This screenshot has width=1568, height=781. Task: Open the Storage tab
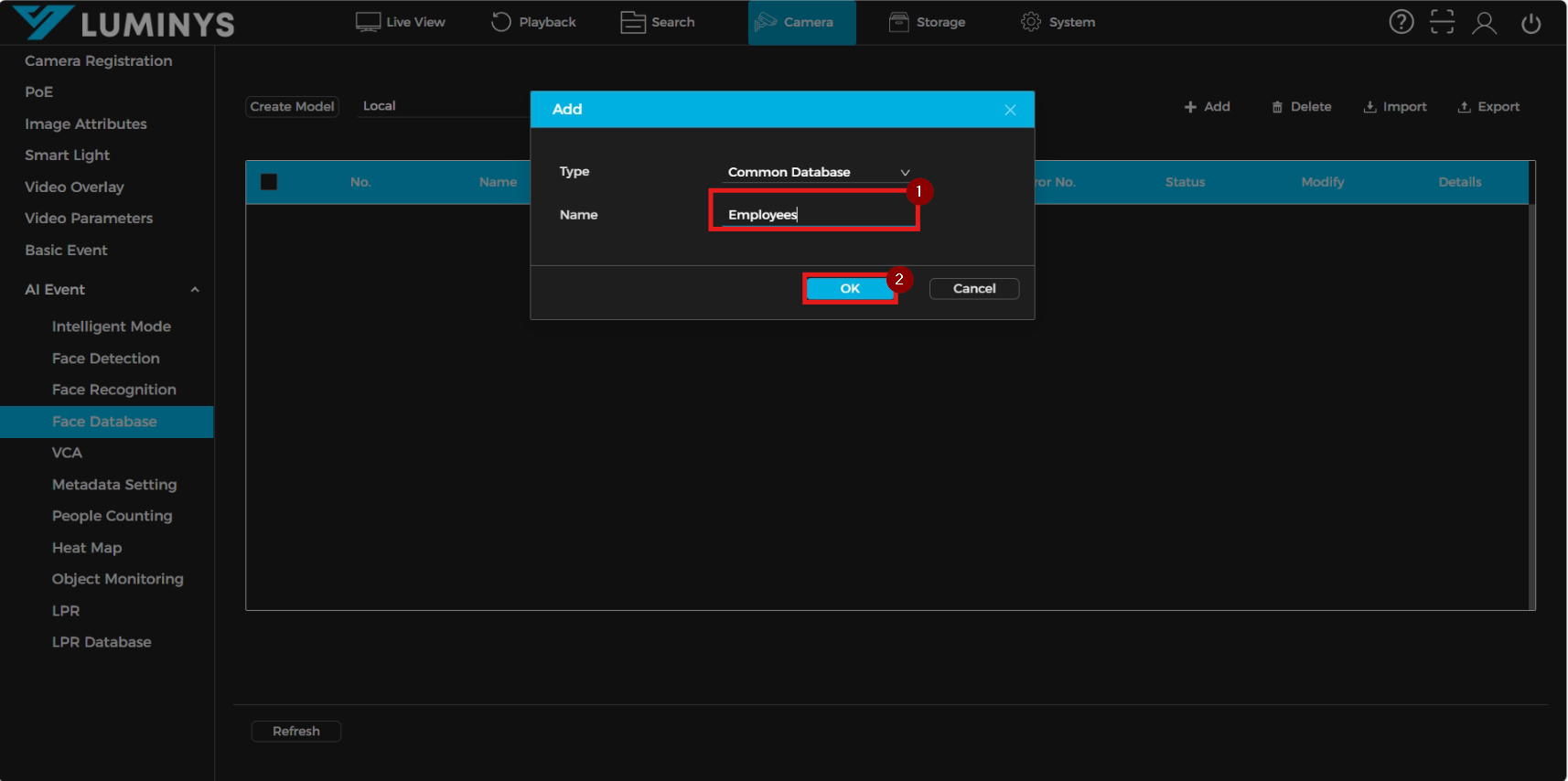point(928,22)
